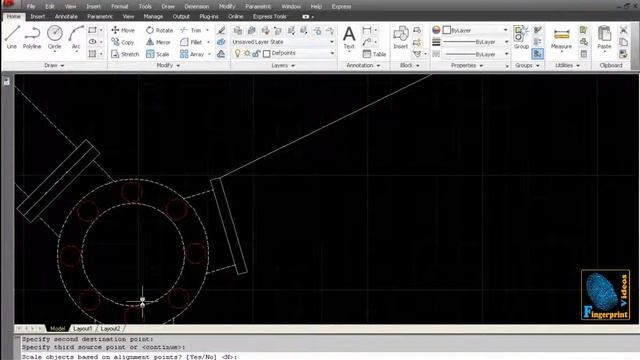Switch to the Layout1 tab

coord(82,329)
